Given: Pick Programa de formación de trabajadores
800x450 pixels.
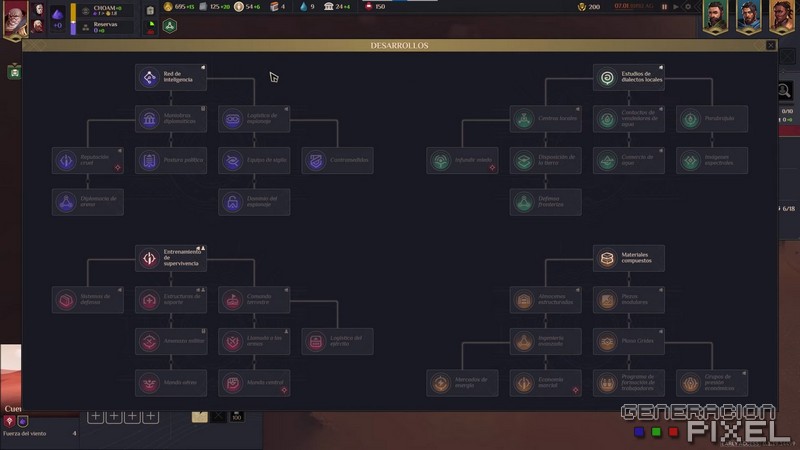Looking at the screenshot, I should click(629, 383).
